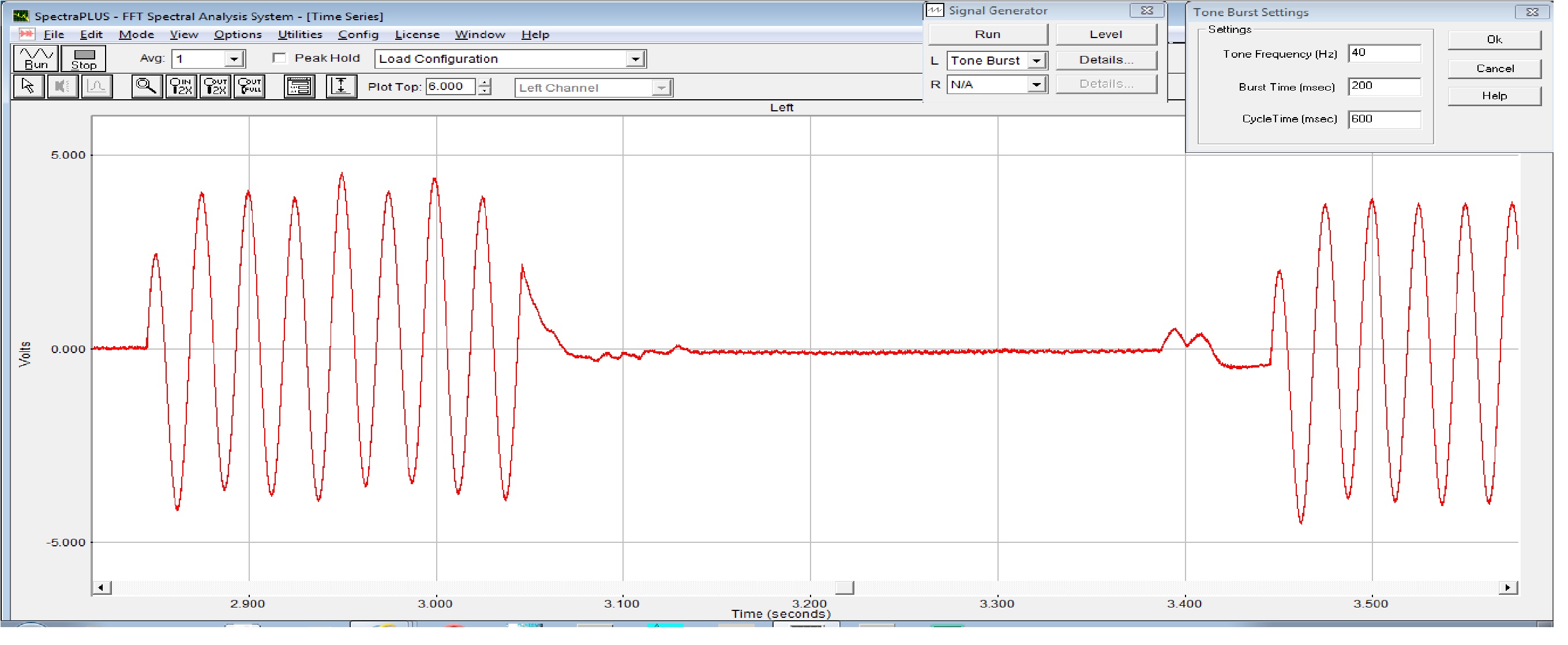
Task: Click the Zoom Out 2X icon
Action: [x=216, y=87]
